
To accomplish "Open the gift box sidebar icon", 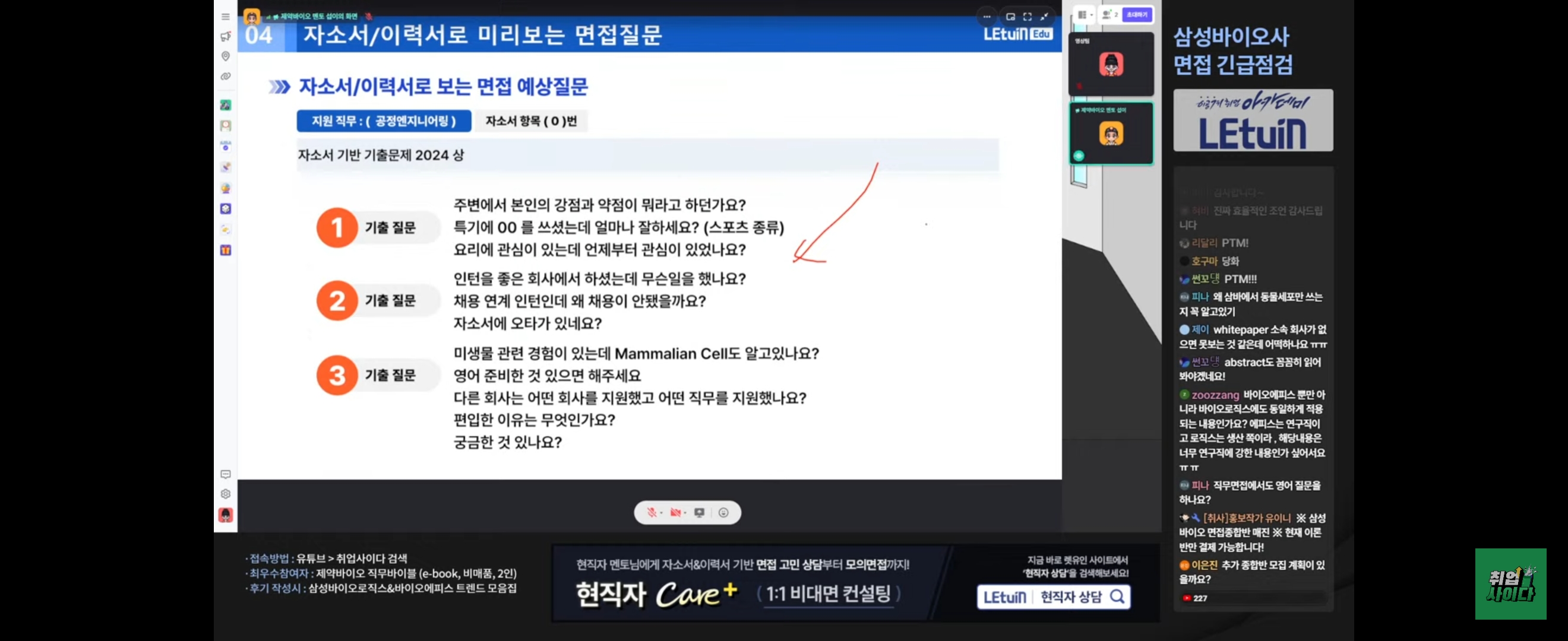I will pos(225,250).
